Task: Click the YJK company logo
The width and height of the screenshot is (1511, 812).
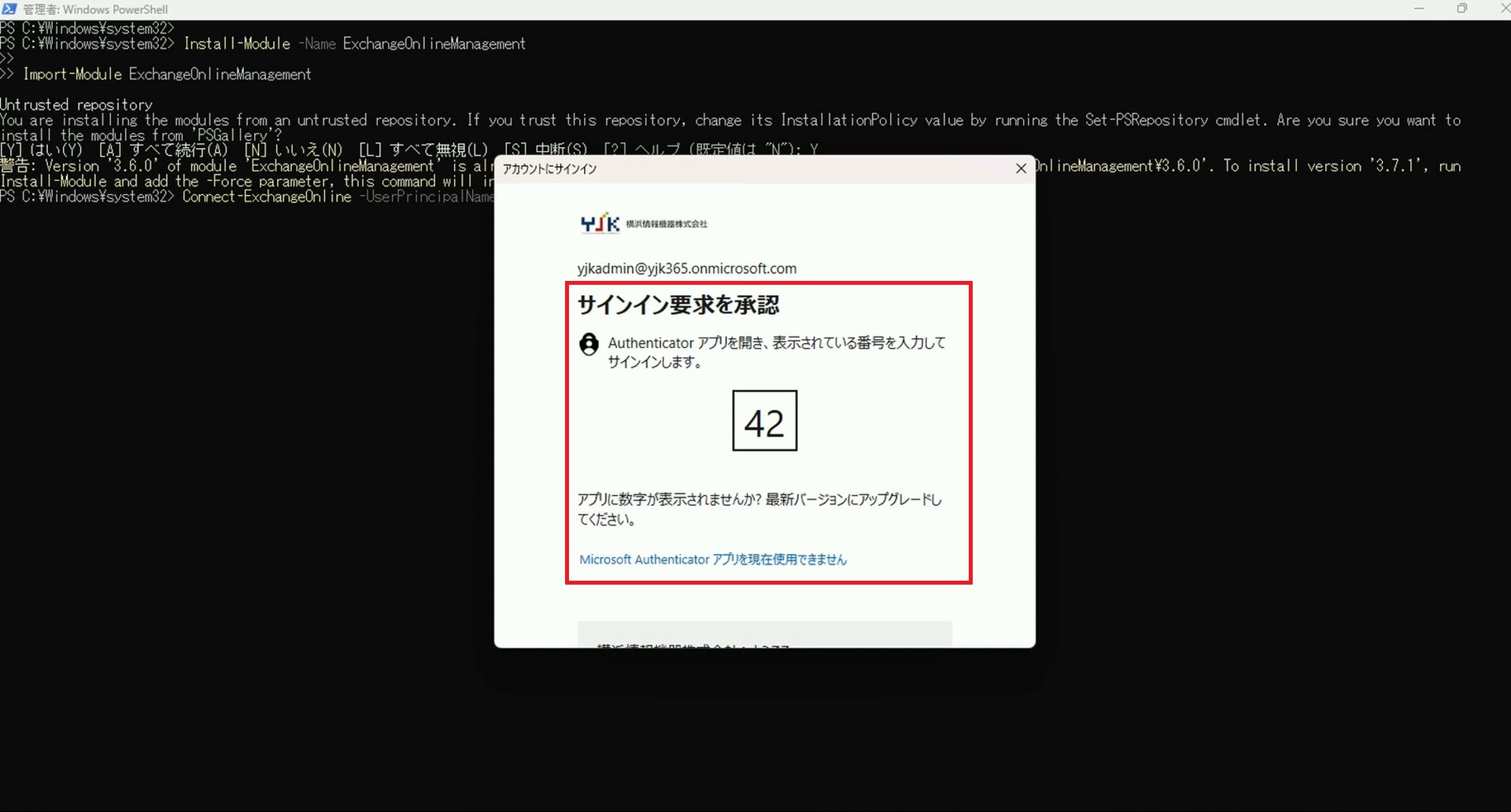Action: (x=643, y=224)
